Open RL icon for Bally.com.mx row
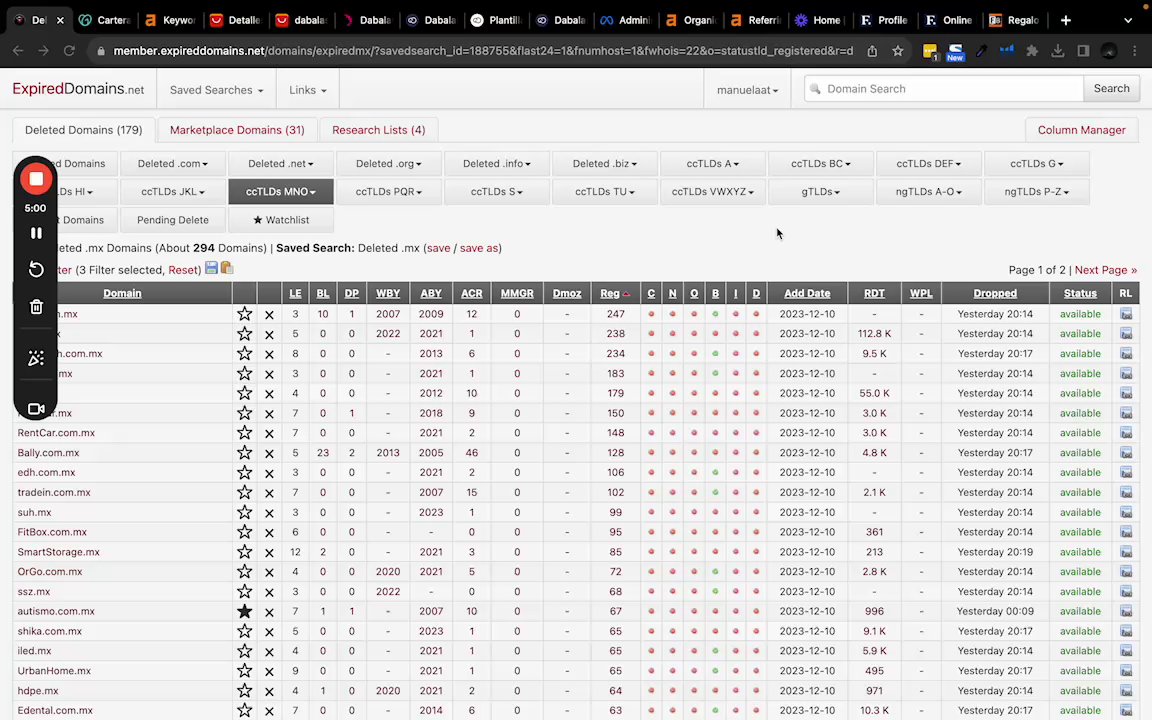The height and width of the screenshot is (720, 1152). click(x=1126, y=453)
